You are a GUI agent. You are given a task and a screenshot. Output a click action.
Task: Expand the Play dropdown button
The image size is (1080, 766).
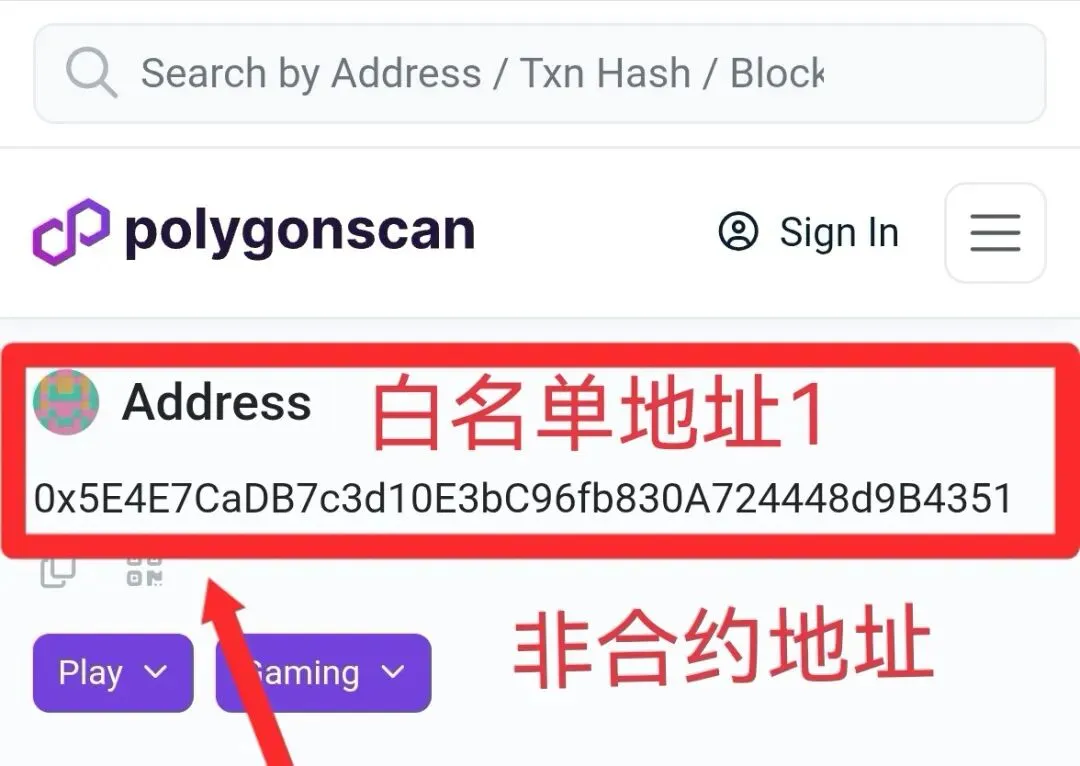[x=113, y=673]
